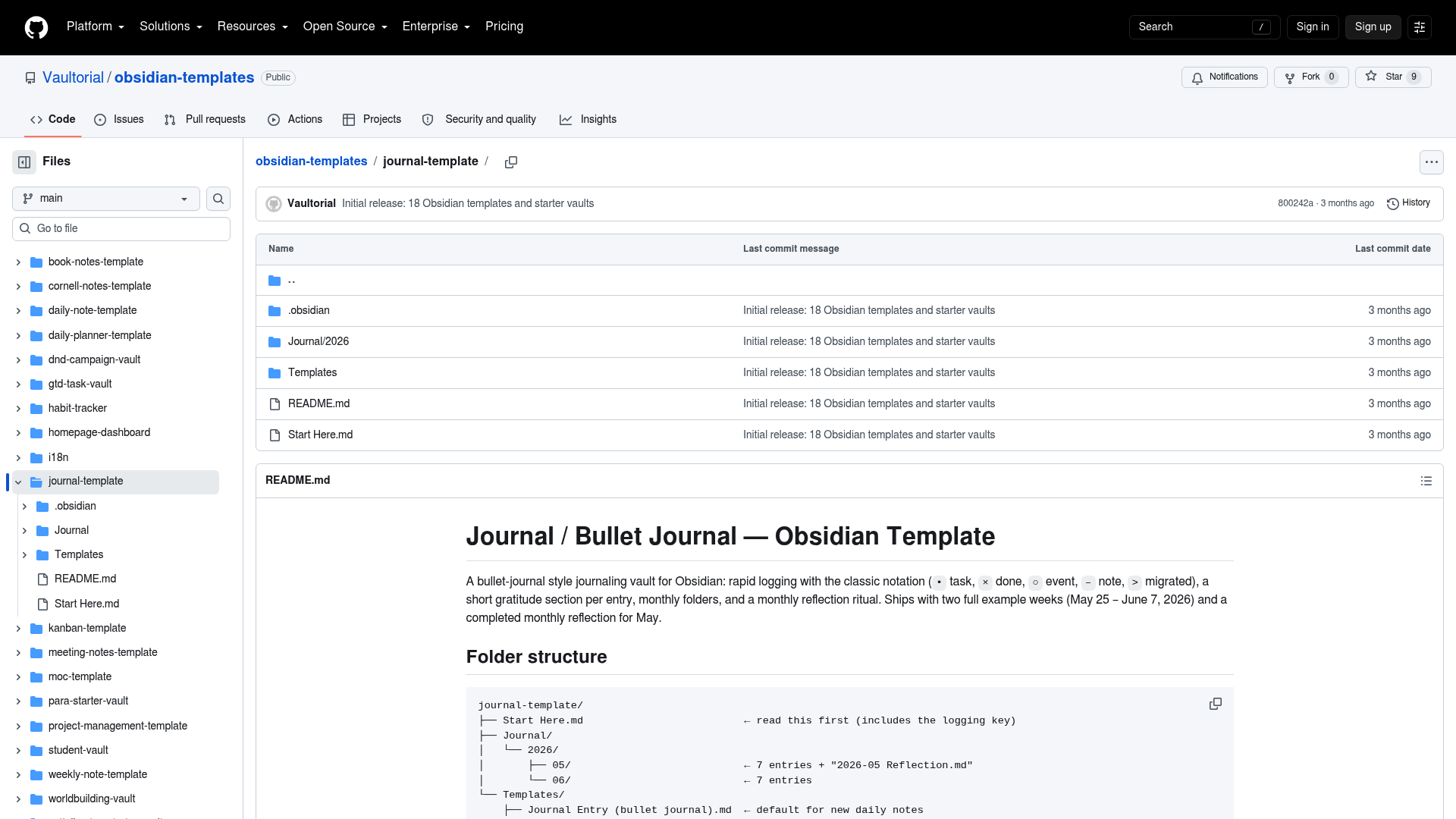Open Start Here.md in file list

coord(320,435)
